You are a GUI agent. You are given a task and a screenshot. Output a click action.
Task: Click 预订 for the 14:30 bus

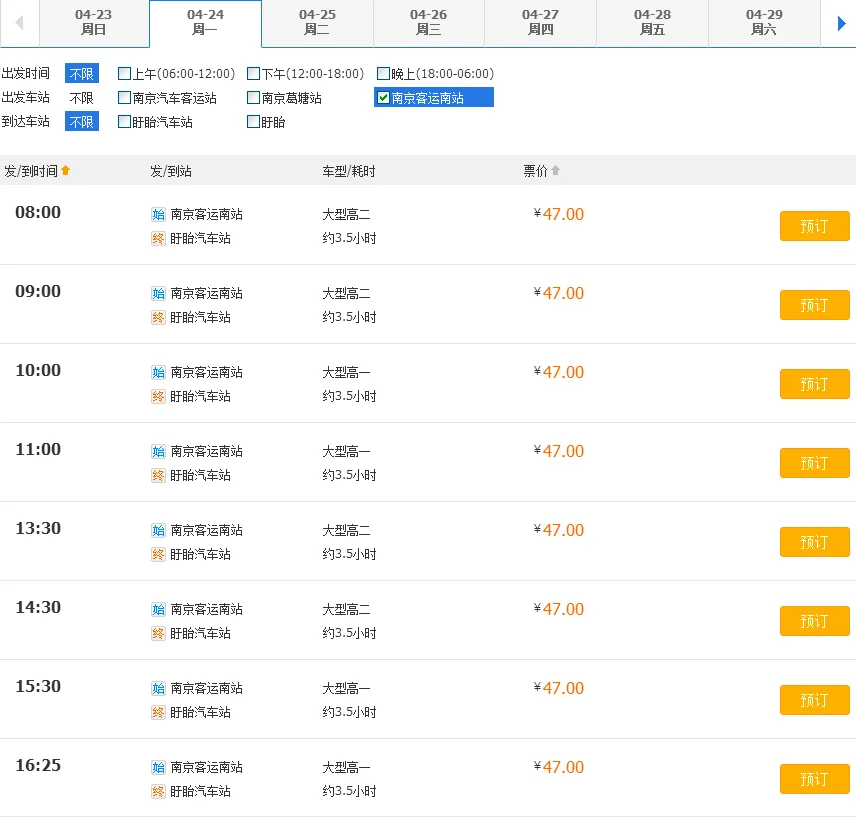814,621
